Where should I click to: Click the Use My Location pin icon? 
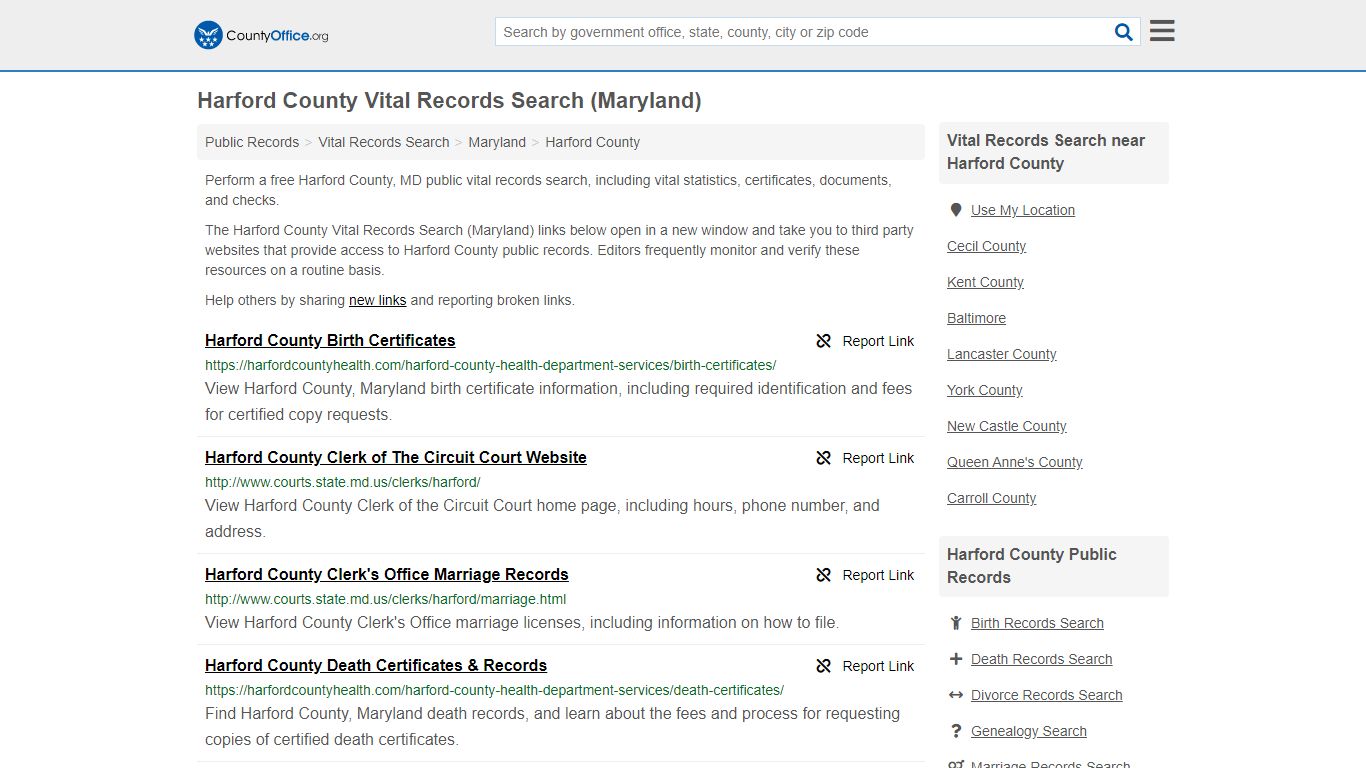956,210
